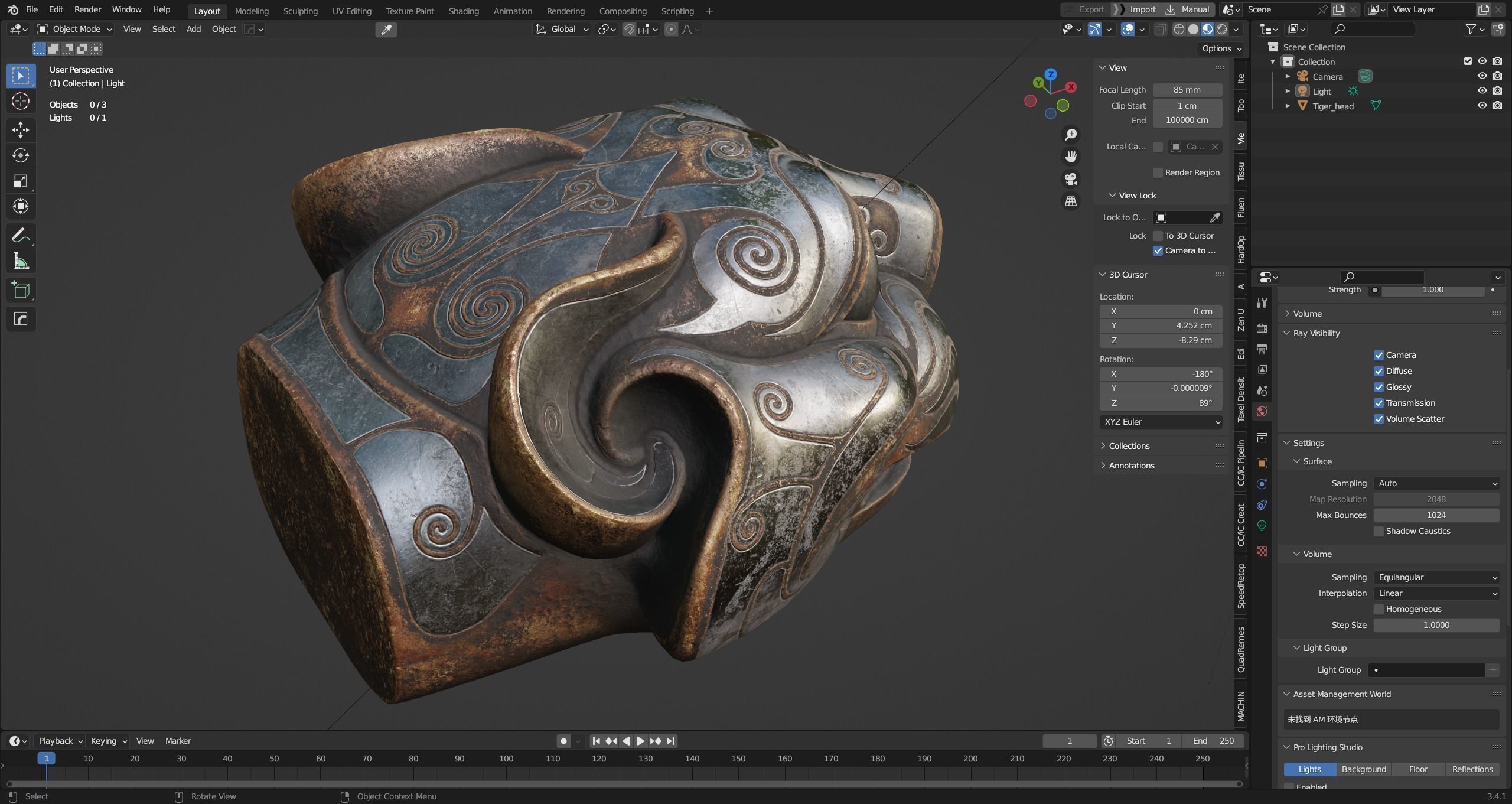
Task: Enable Lock To 3D Cursor checkbox
Action: 1158,236
